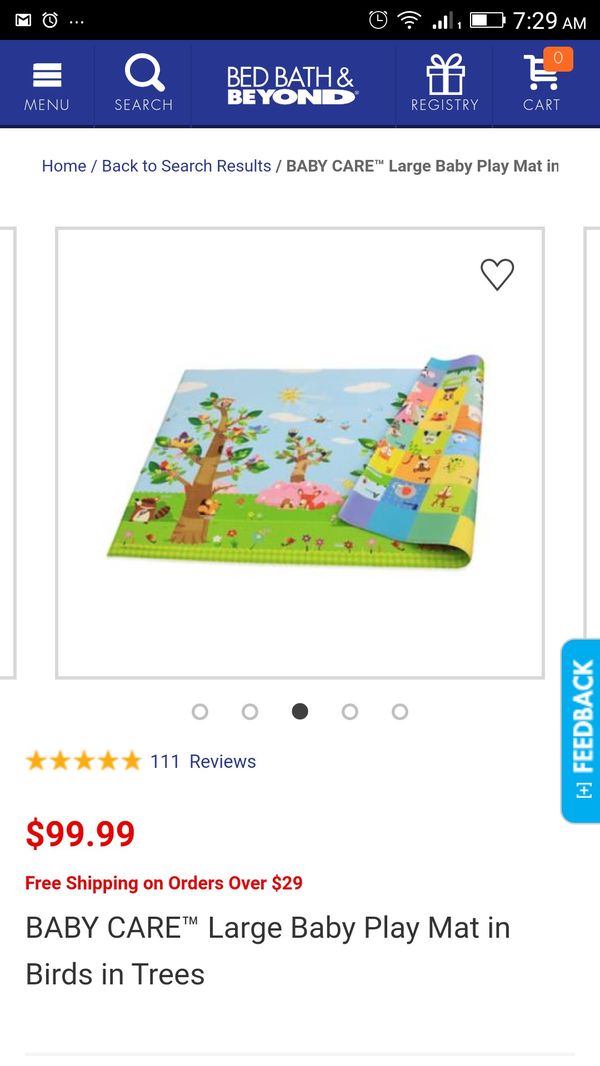Open Gmail notification in status bar
Screen dimensions: 600x1066
coord(23,20)
